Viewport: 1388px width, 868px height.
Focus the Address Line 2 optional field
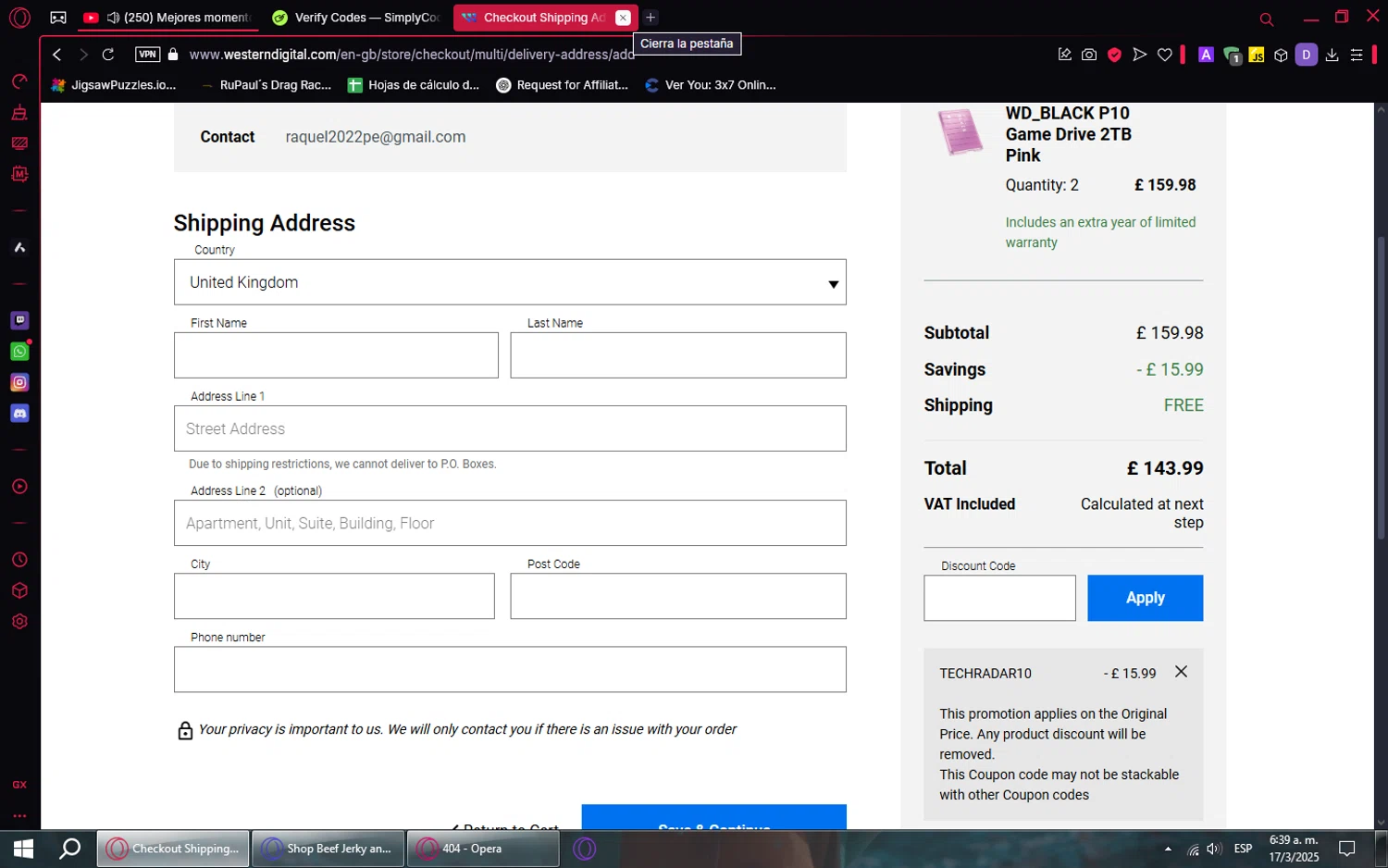pos(510,523)
